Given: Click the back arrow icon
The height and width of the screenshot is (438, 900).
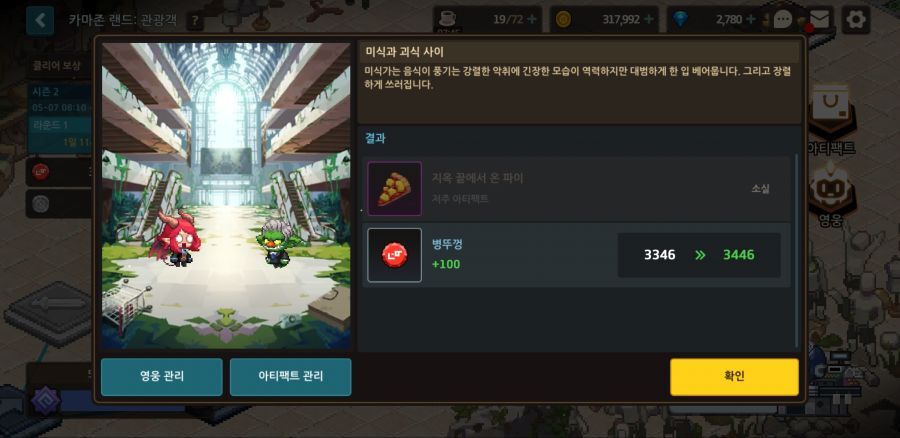Looking at the screenshot, I should click(40, 21).
